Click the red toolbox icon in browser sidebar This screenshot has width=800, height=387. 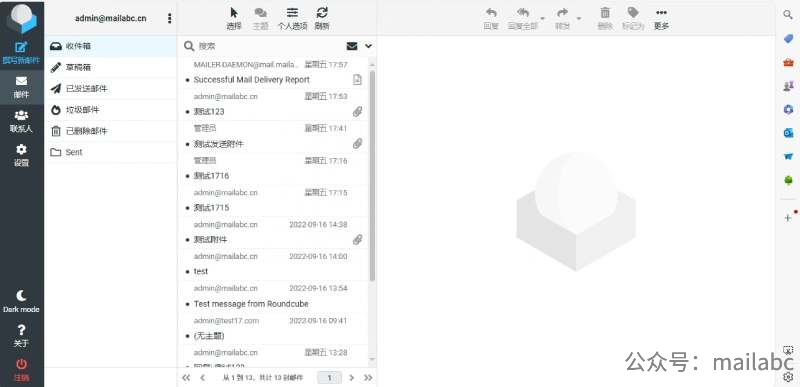[x=788, y=62]
